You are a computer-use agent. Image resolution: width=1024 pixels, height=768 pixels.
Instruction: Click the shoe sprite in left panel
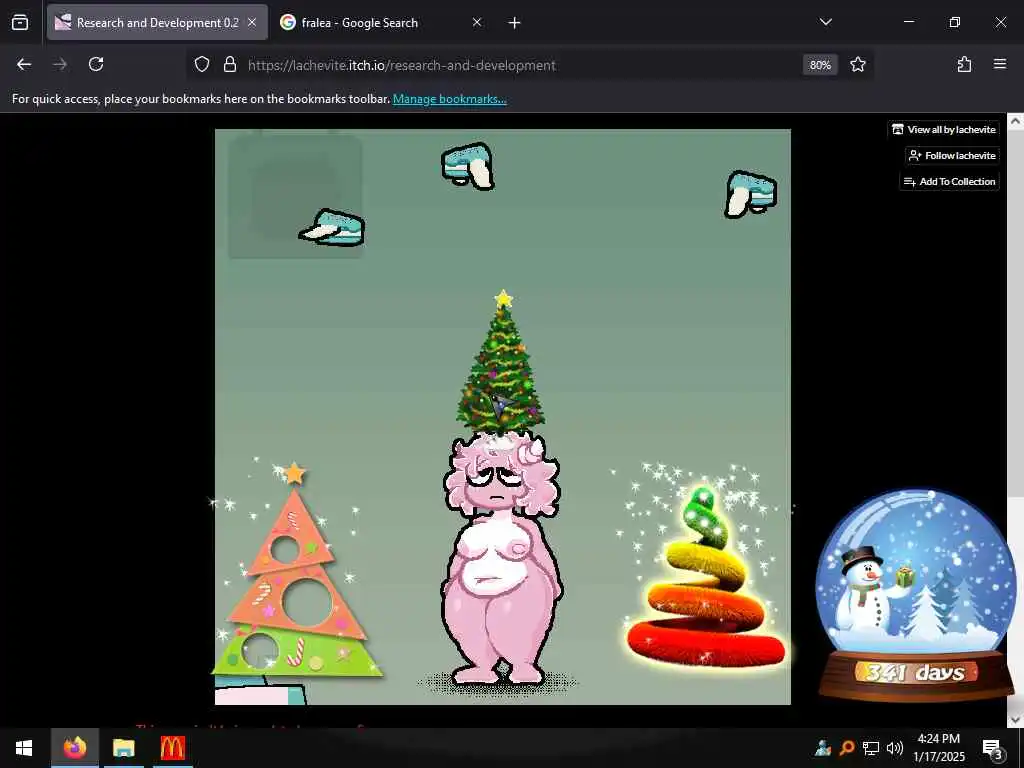point(332,228)
